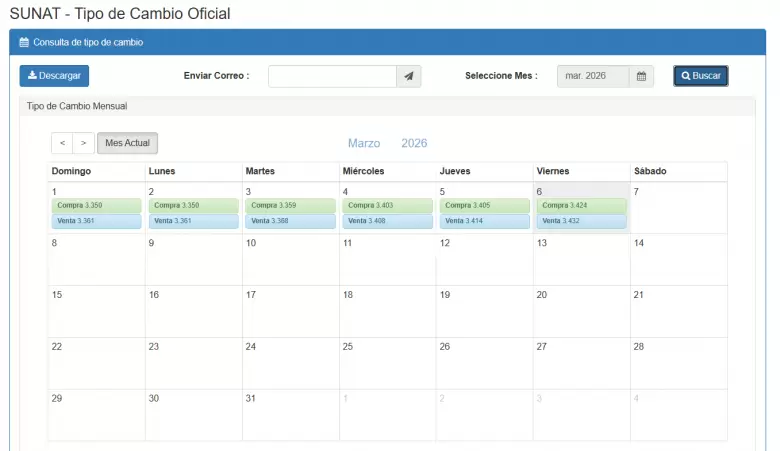
Task: Click the Descargar download button
Action: click(x=54, y=76)
